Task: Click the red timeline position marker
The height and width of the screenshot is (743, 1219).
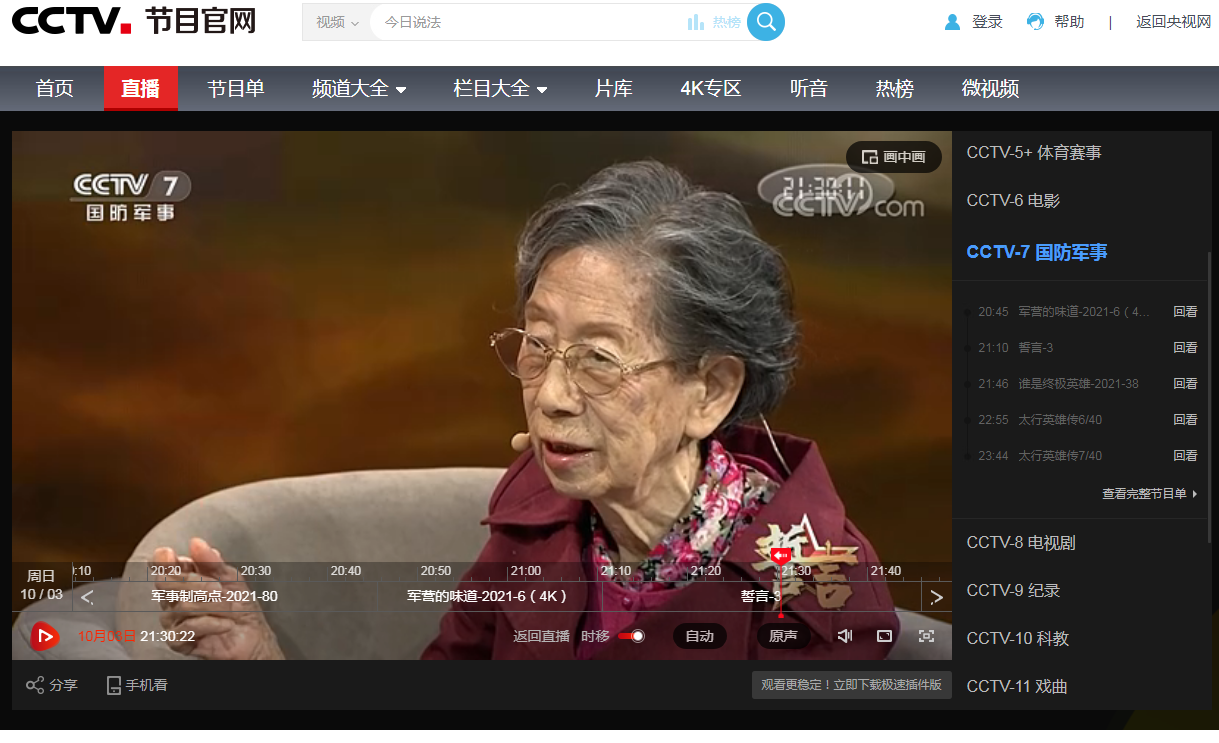Action: coord(781,556)
